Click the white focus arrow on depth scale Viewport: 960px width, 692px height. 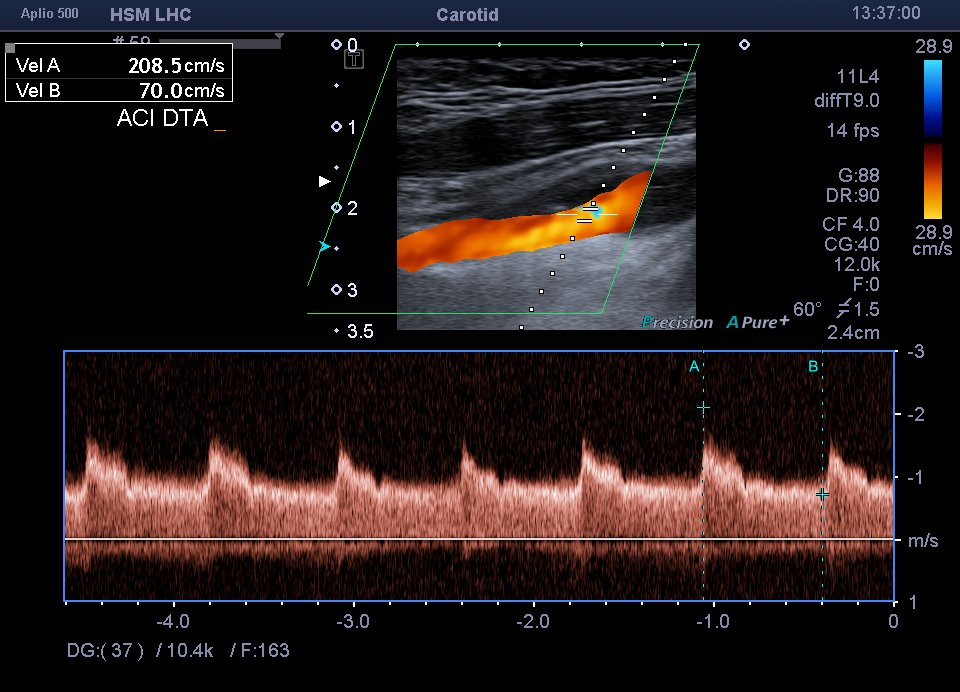coord(325,181)
